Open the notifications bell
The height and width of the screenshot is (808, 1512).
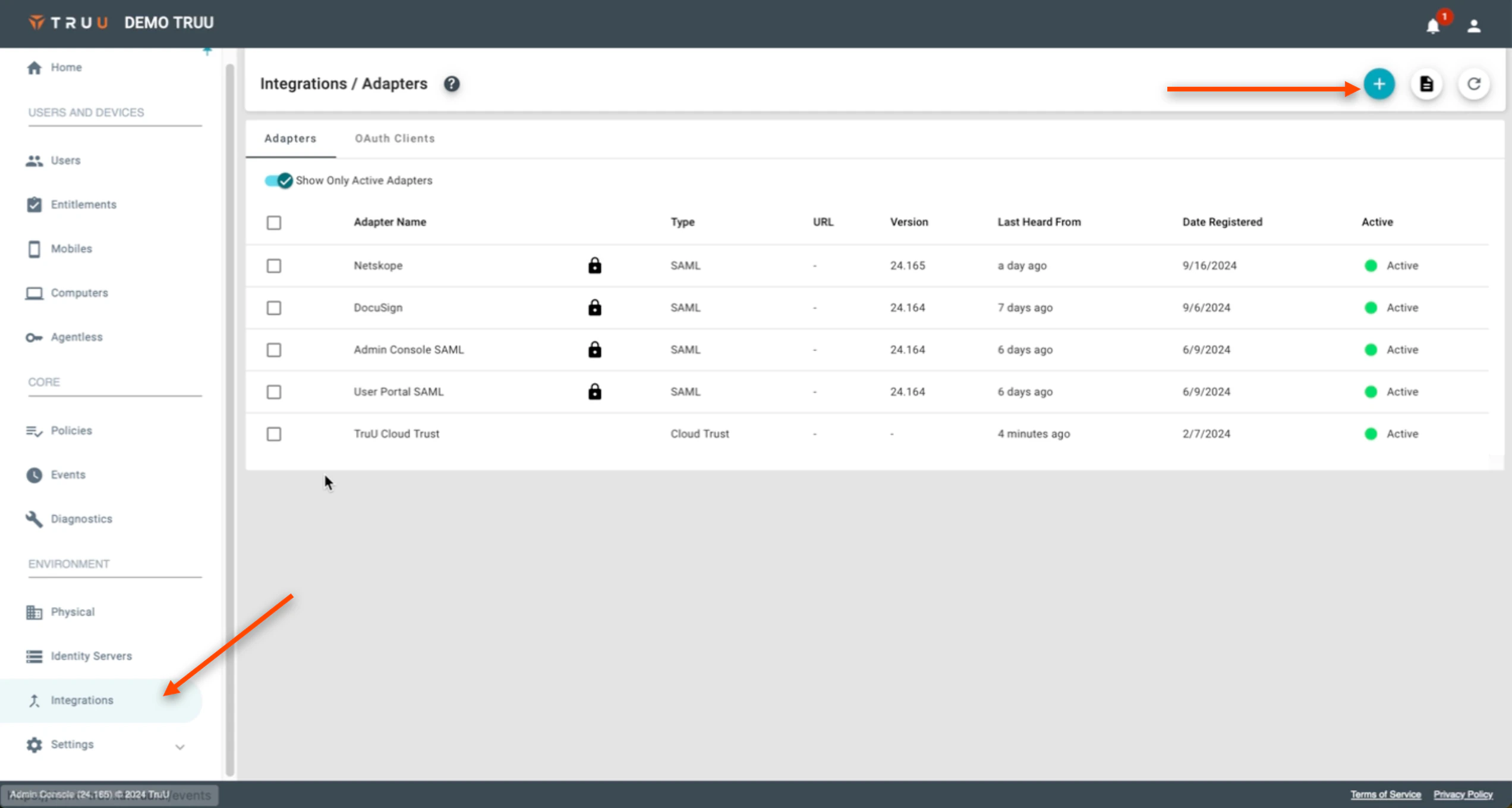[1433, 26]
